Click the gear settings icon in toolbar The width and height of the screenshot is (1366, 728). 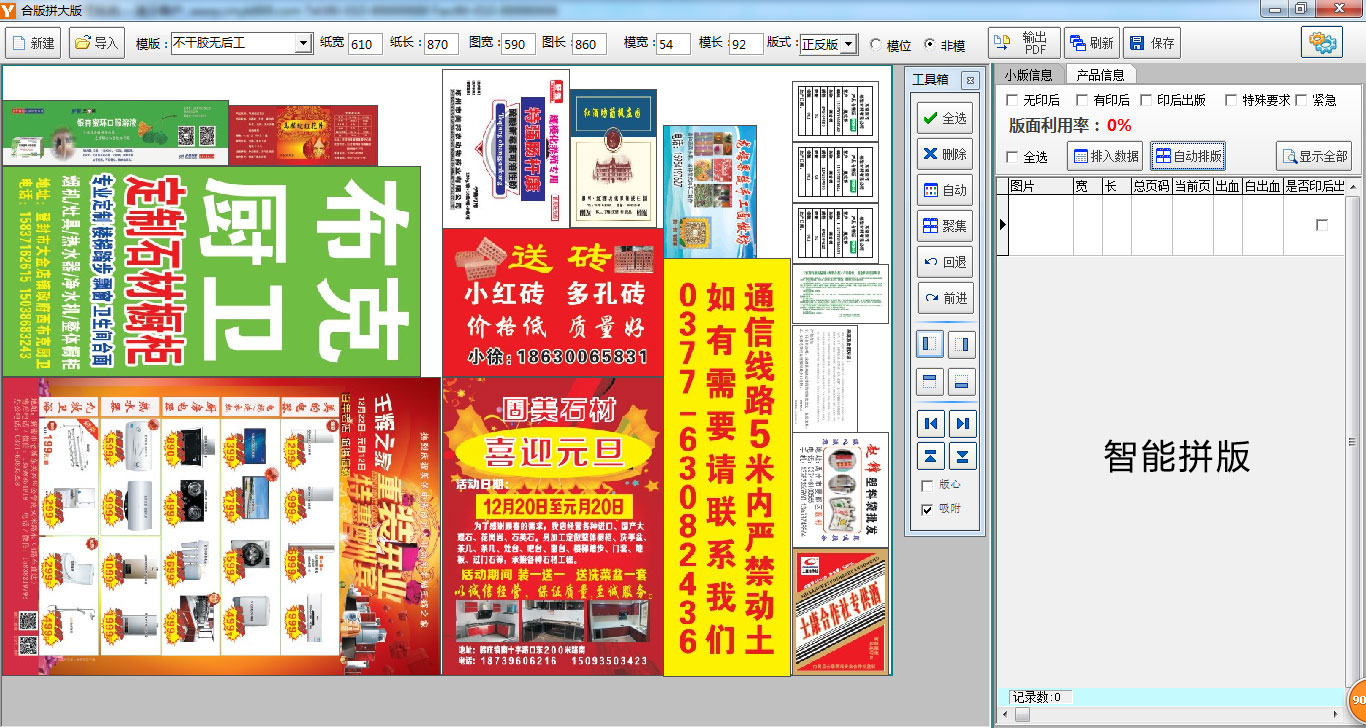click(x=1321, y=43)
